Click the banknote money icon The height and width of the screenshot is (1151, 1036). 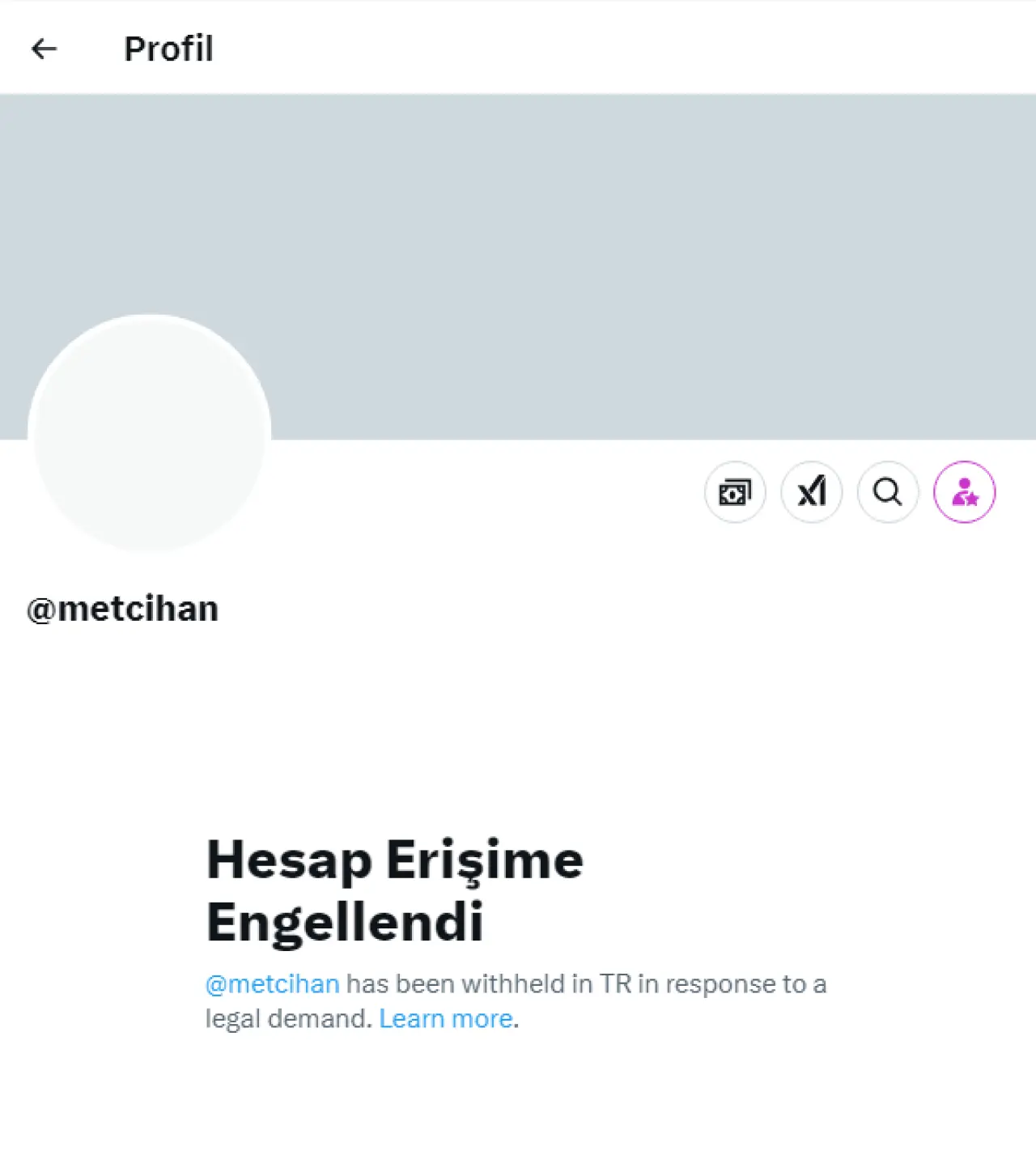click(735, 492)
